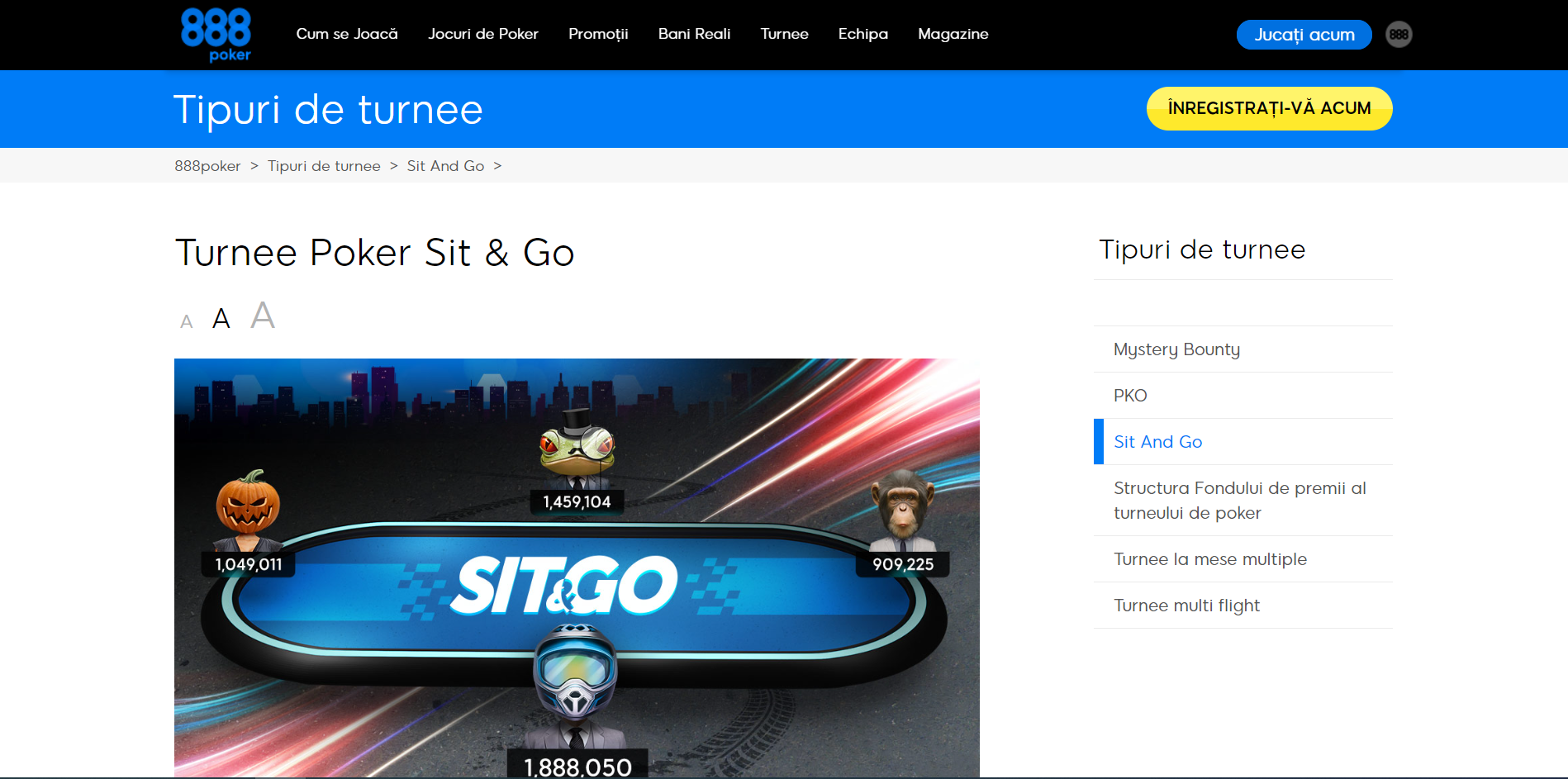Click the SIT&GO banner image

[x=577, y=568]
